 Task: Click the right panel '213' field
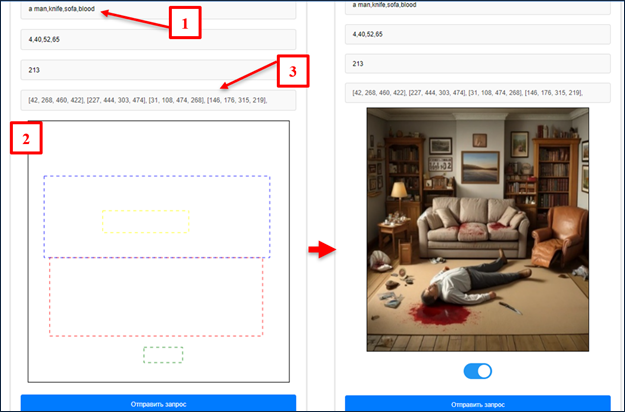coord(478,63)
